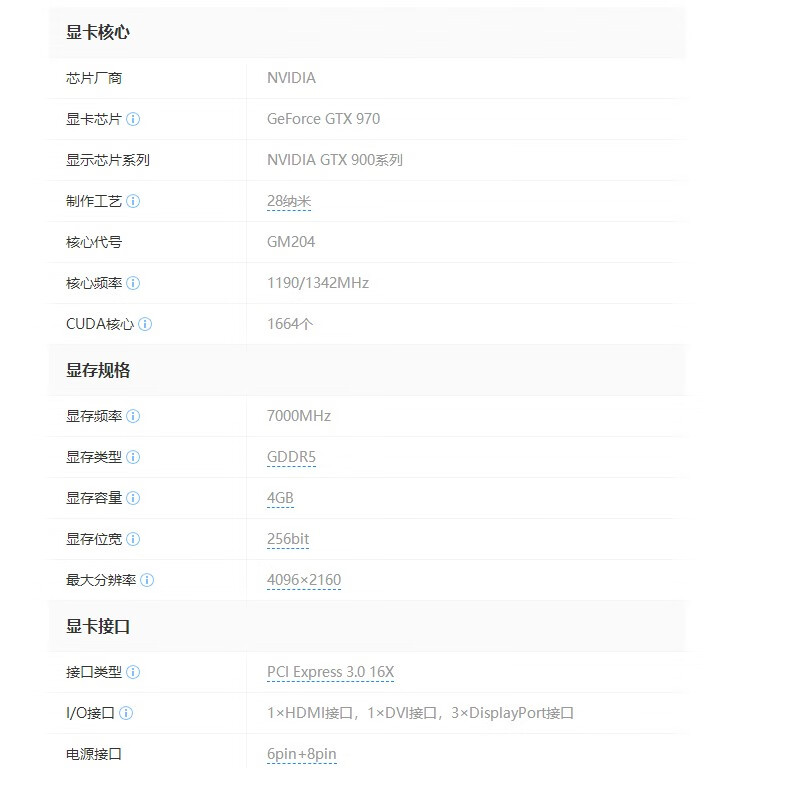Open the 4GB memory capacity link
The height and width of the screenshot is (800, 800).
tap(280, 498)
